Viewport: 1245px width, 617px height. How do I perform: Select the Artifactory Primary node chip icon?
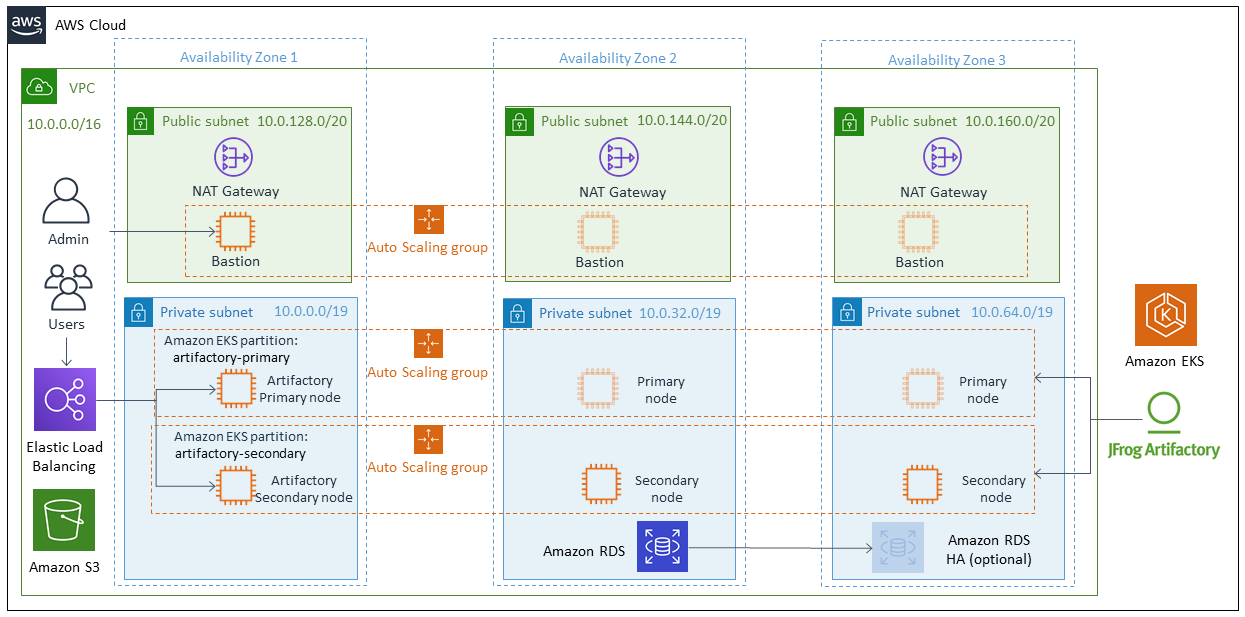pos(236,389)
